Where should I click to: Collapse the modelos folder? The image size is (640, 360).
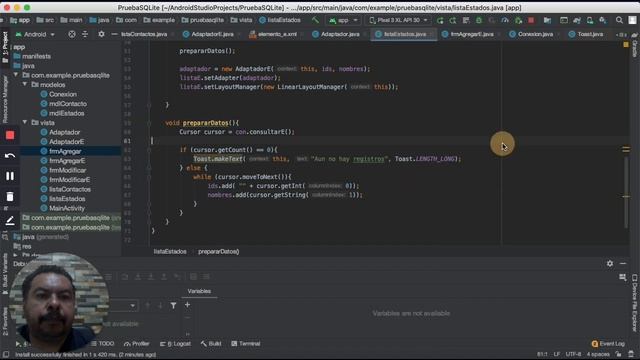coord(25,84)
